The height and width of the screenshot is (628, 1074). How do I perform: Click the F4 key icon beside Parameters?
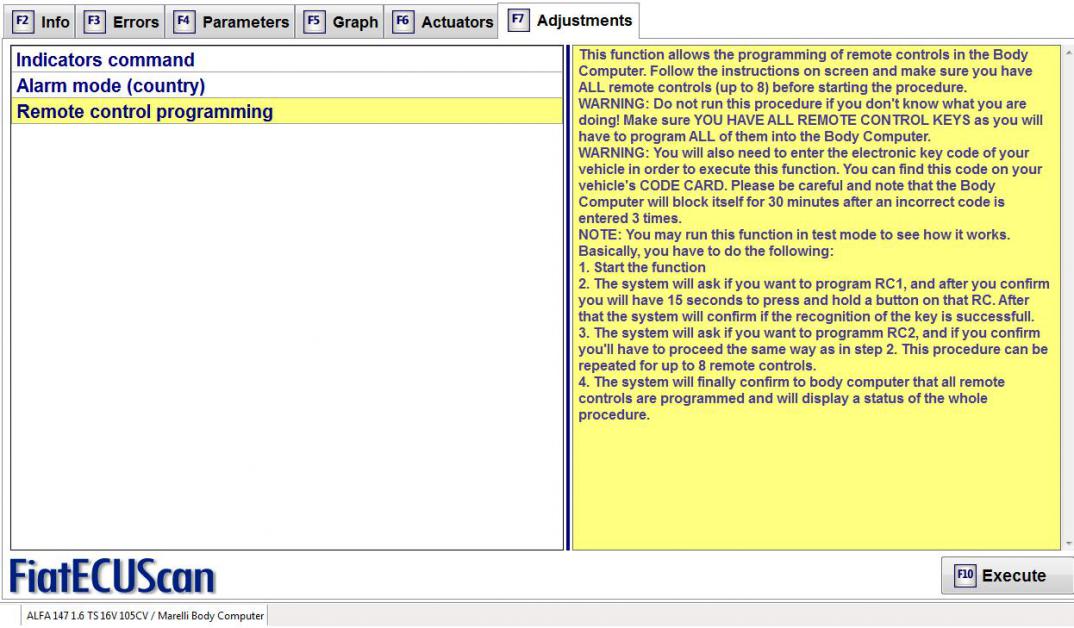click(184, 21)
